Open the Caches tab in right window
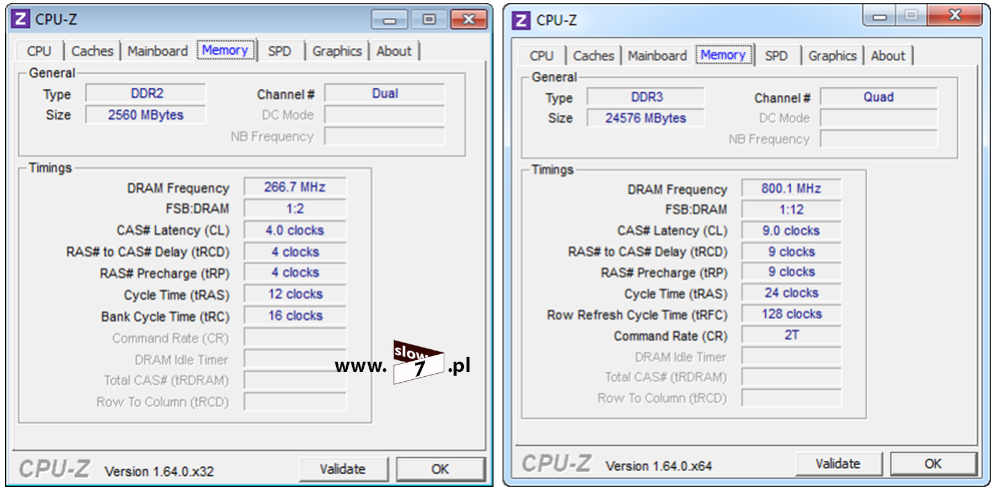This screenshot has height=491, width=994. click(593, 56)
